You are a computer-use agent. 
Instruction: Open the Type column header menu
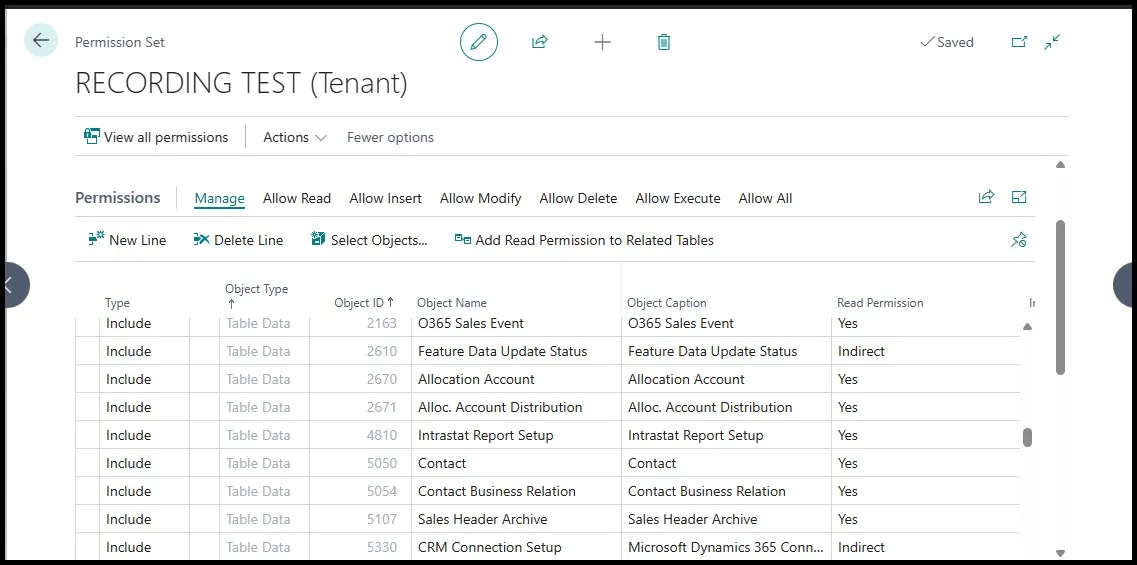pos(117,303)
